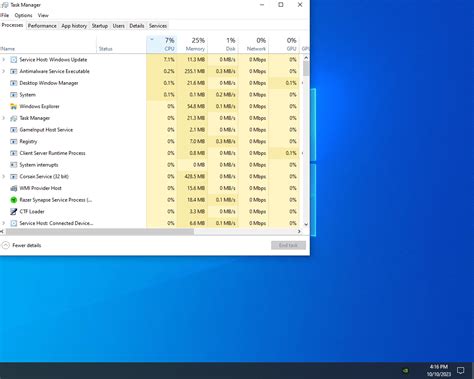Select the Windows Explorer process name

coord(39,106)
